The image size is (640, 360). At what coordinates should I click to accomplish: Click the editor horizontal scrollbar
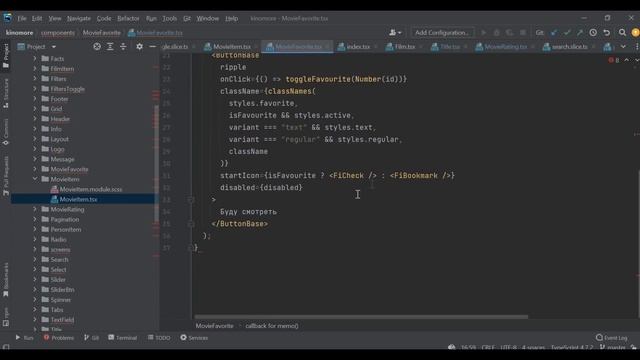[361, 317]
